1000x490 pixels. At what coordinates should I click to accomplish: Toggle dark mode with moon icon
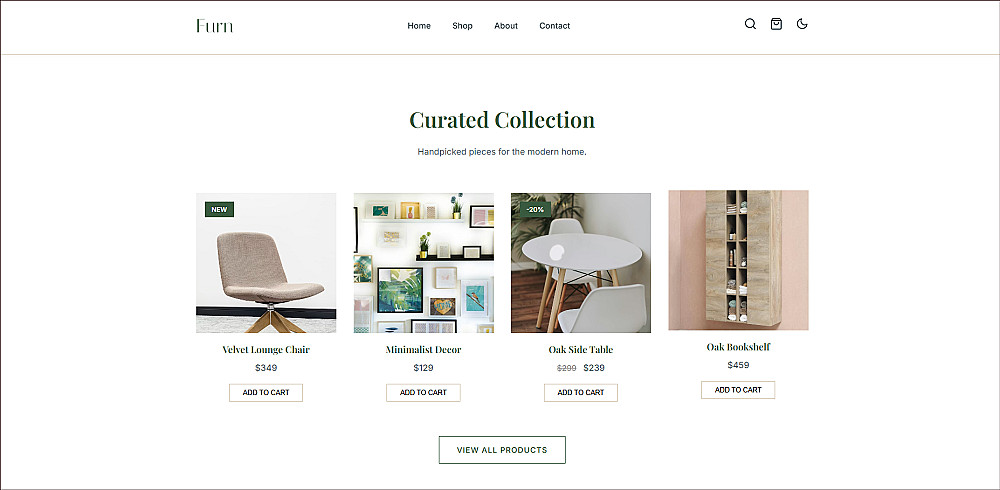coord(802,24)
